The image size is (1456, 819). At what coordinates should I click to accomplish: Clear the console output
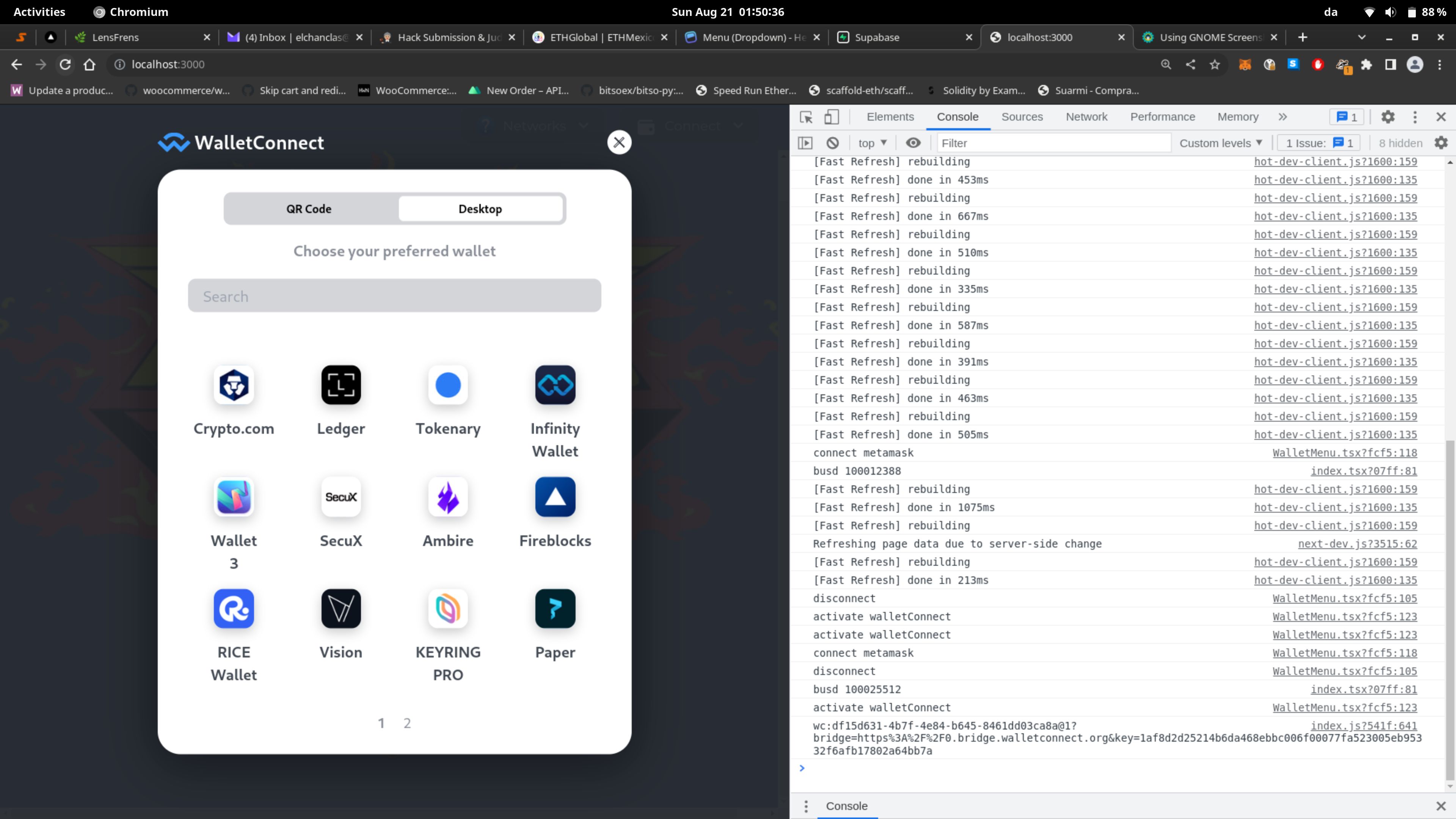[833, 143]
